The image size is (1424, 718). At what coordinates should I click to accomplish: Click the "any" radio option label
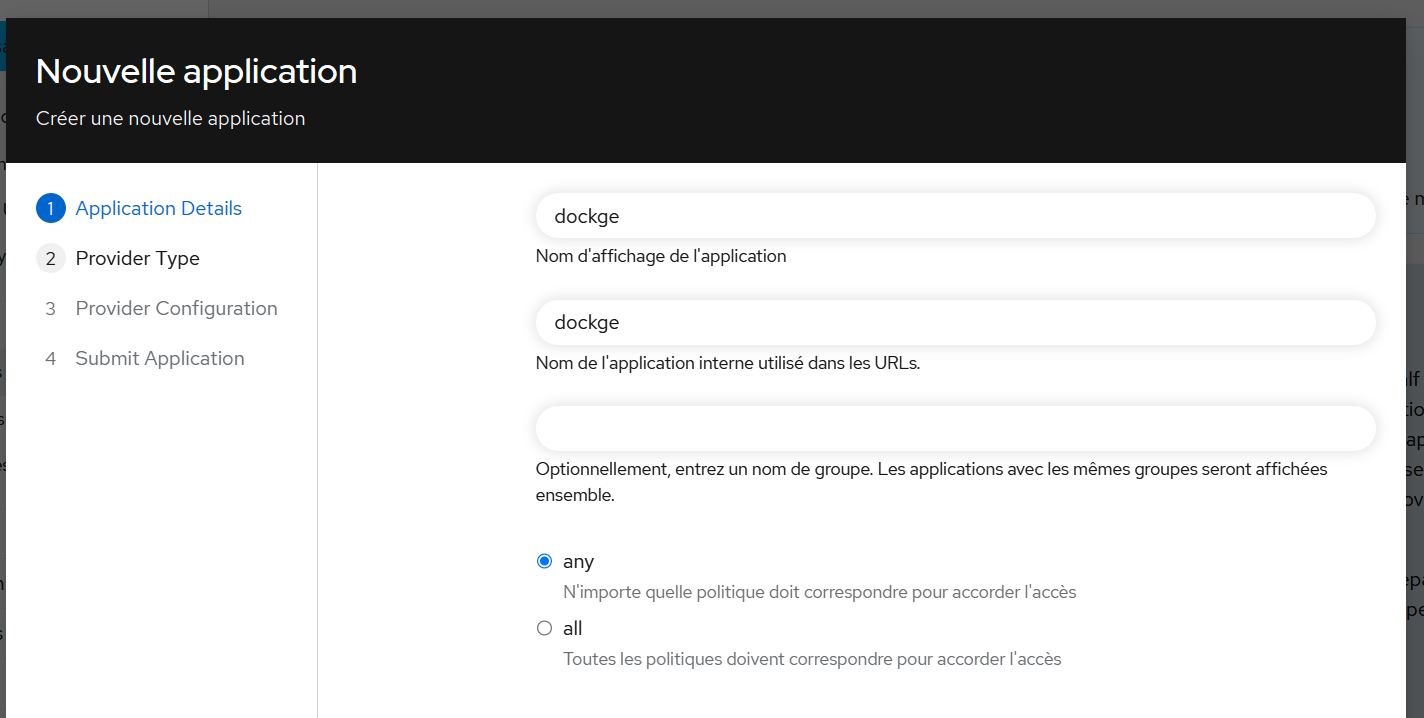[578, 562]
